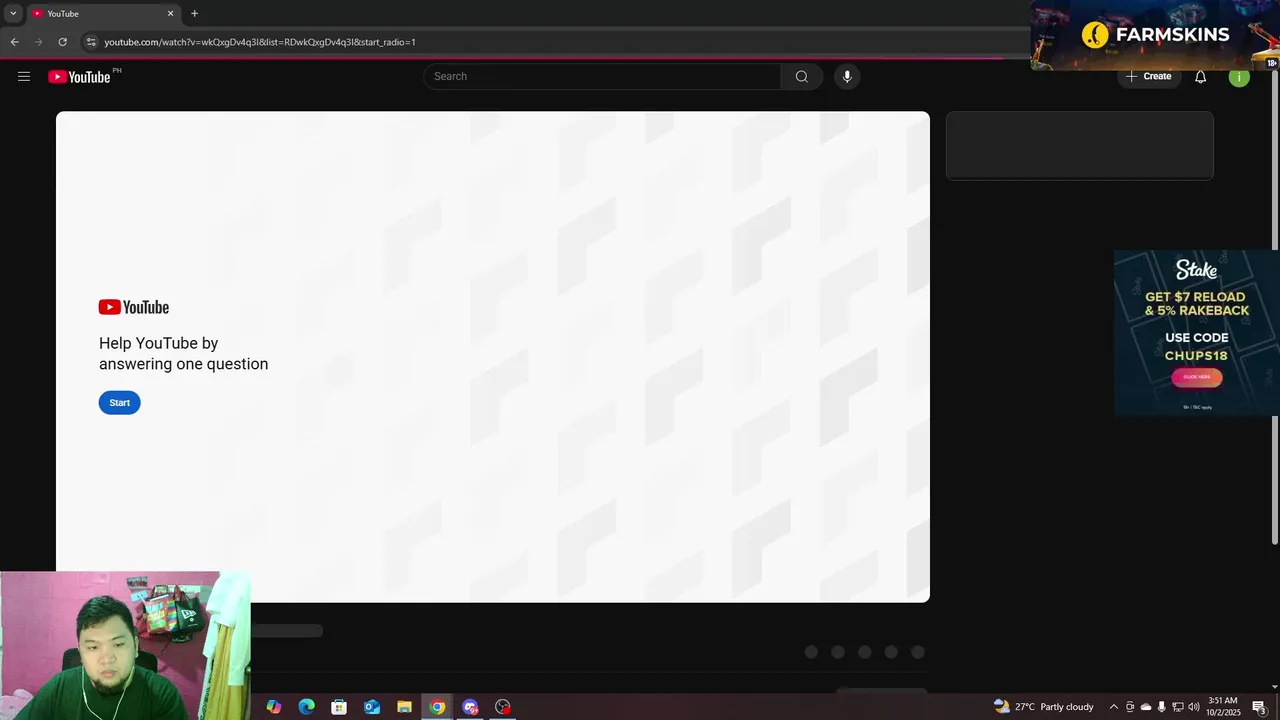Open the weather widget Partly cloudy

tap(1044, 707)
